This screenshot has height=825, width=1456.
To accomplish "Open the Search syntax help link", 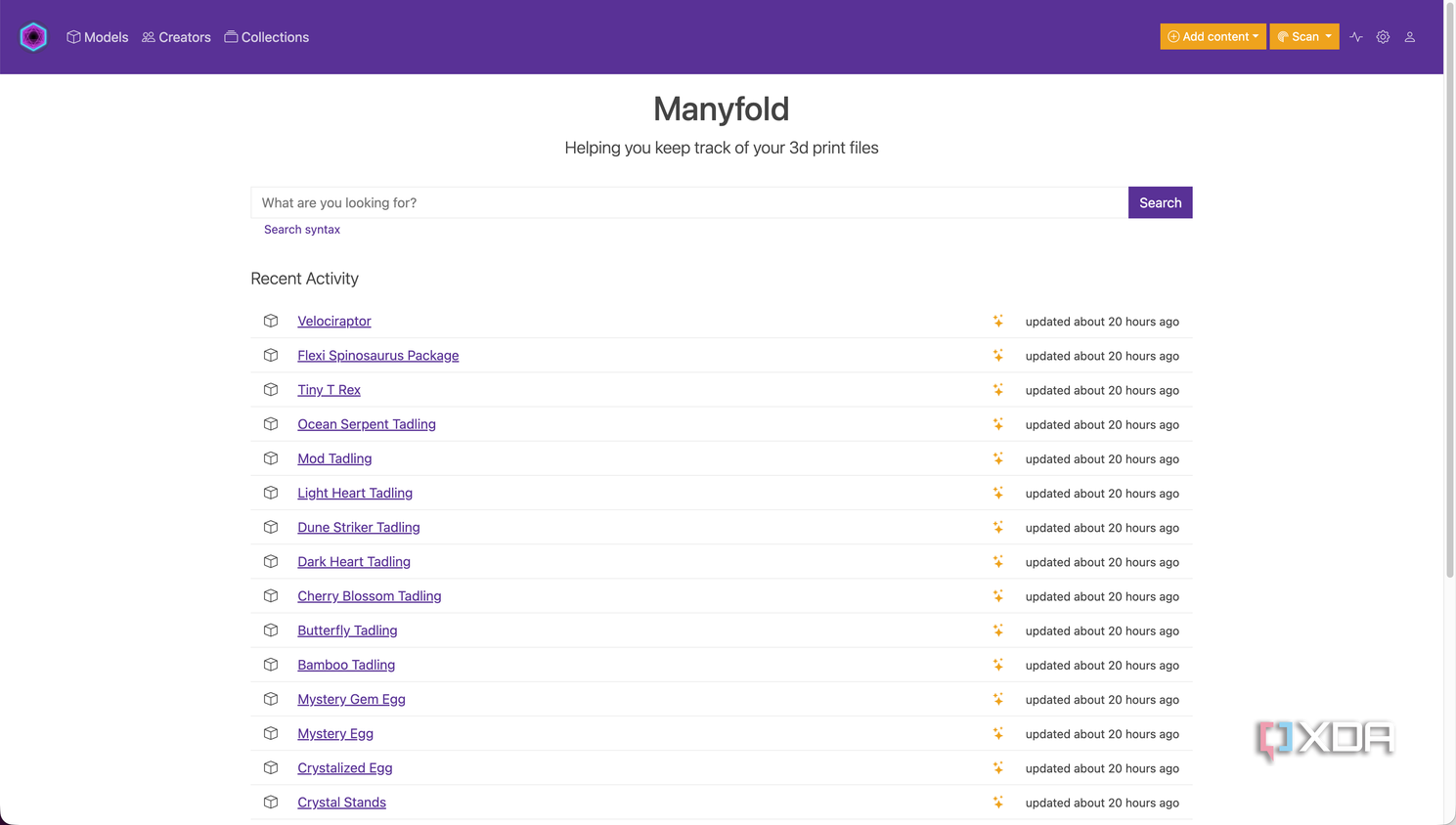I will tap(302, 230).
